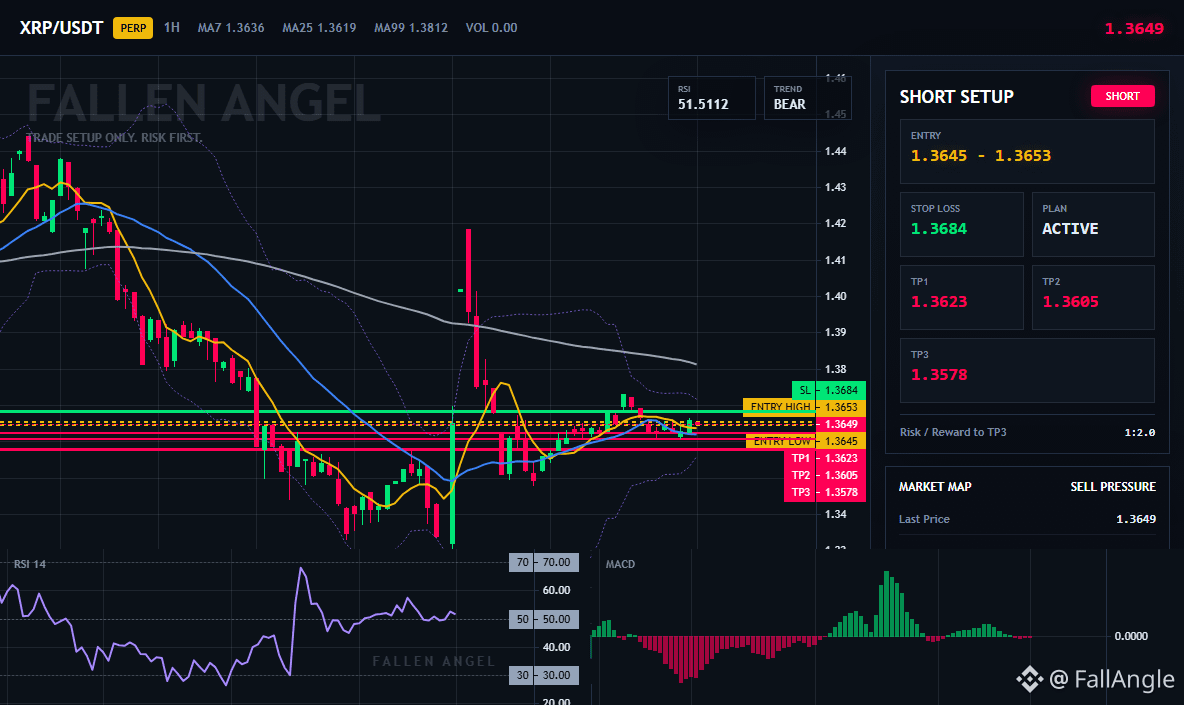This screenshot has height=705, width=1184.
Task: Click the green SL 1.3684 price tag
Action: click(828, 390)
